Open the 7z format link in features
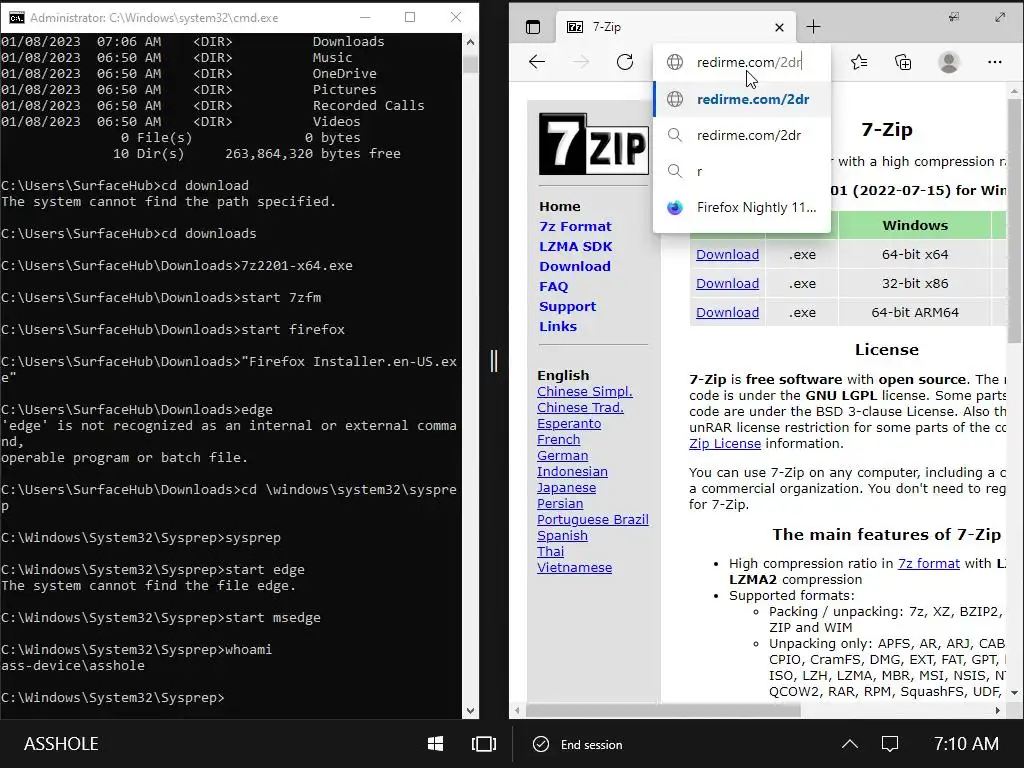 pos(929,564)
